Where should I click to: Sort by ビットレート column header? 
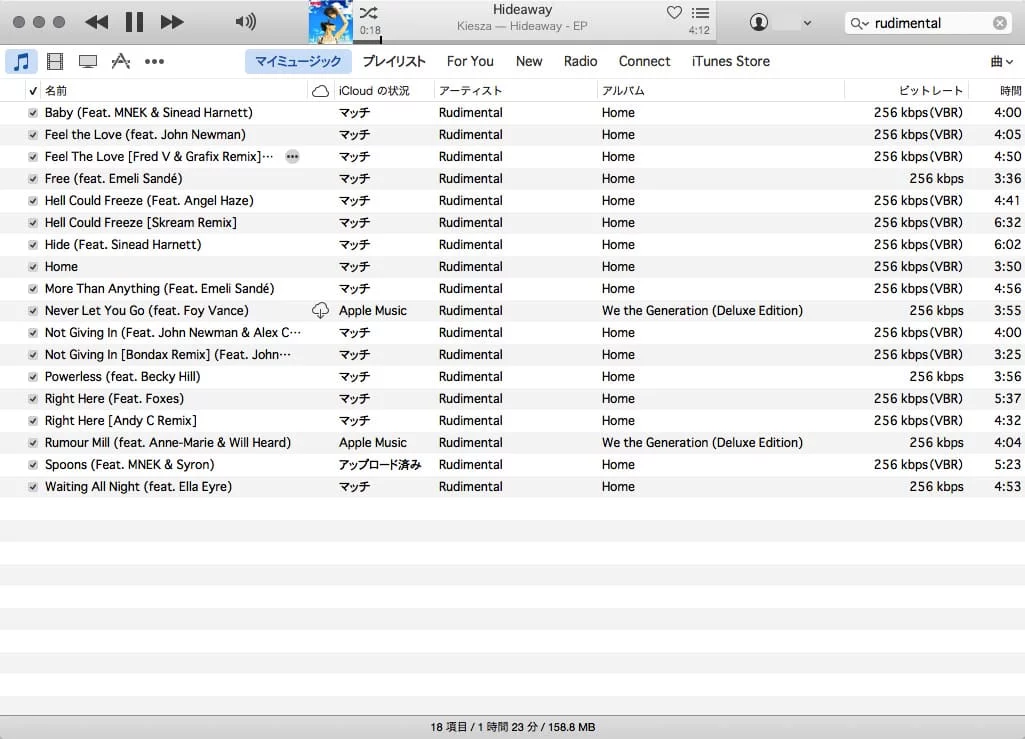coord(907,91)
